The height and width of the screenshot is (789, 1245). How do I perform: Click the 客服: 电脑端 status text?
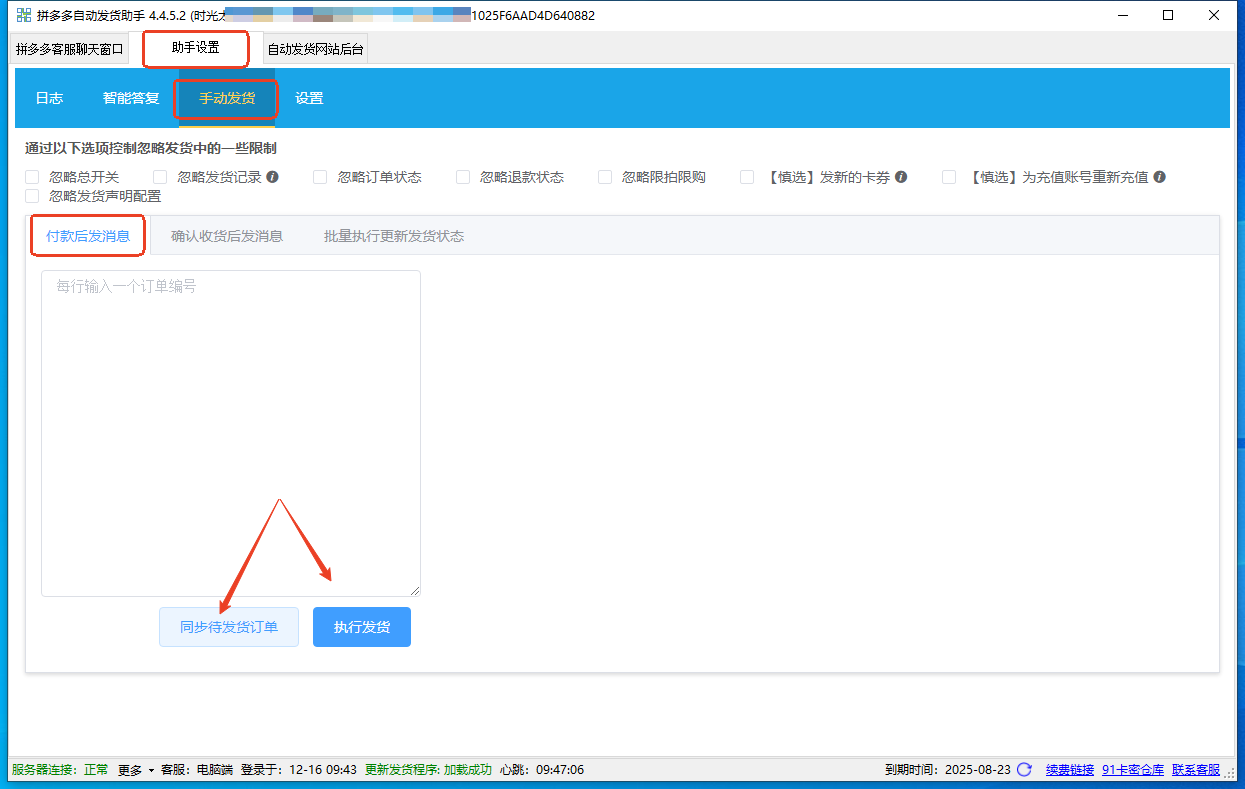(197, 770)
